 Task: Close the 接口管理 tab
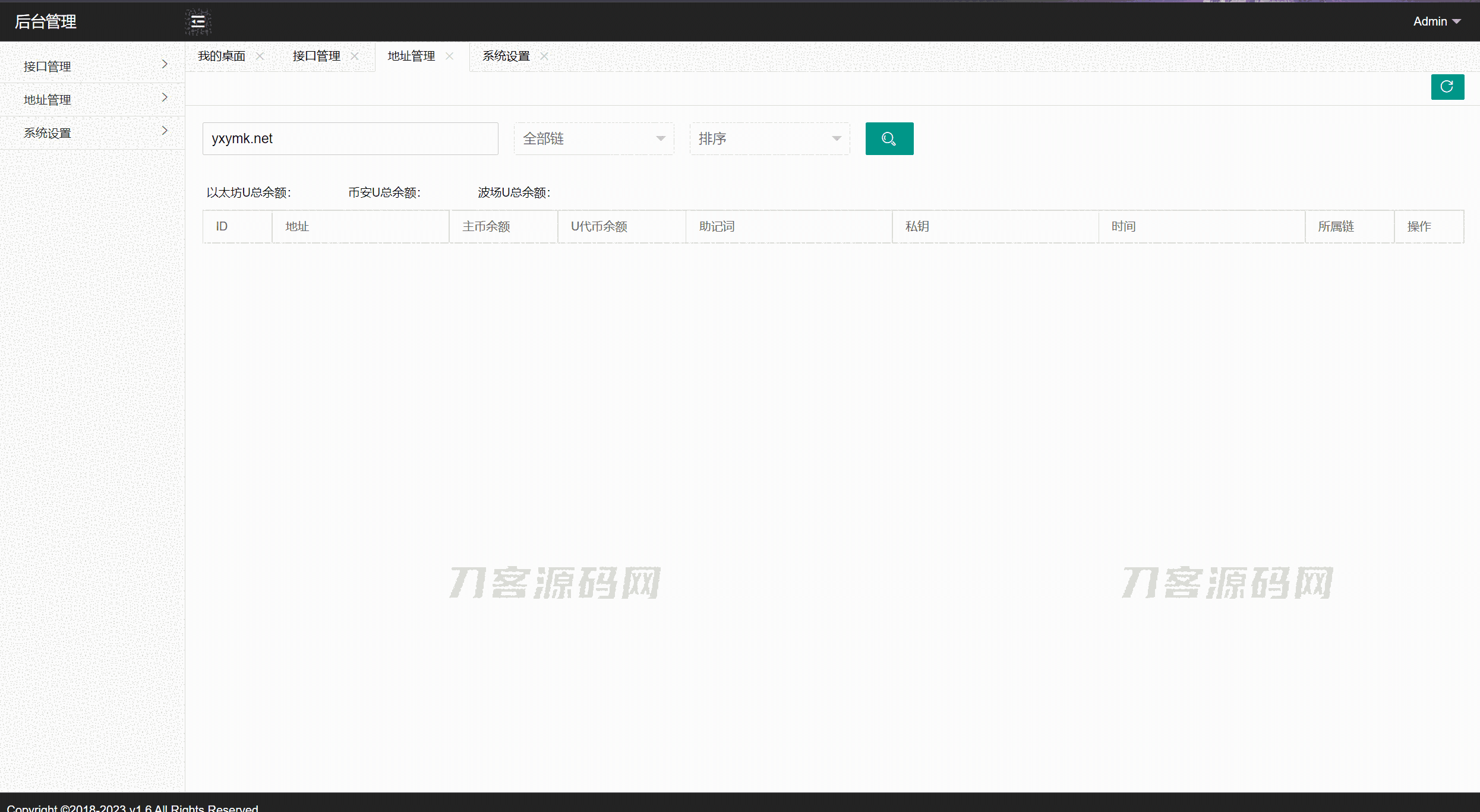point(355,56)
